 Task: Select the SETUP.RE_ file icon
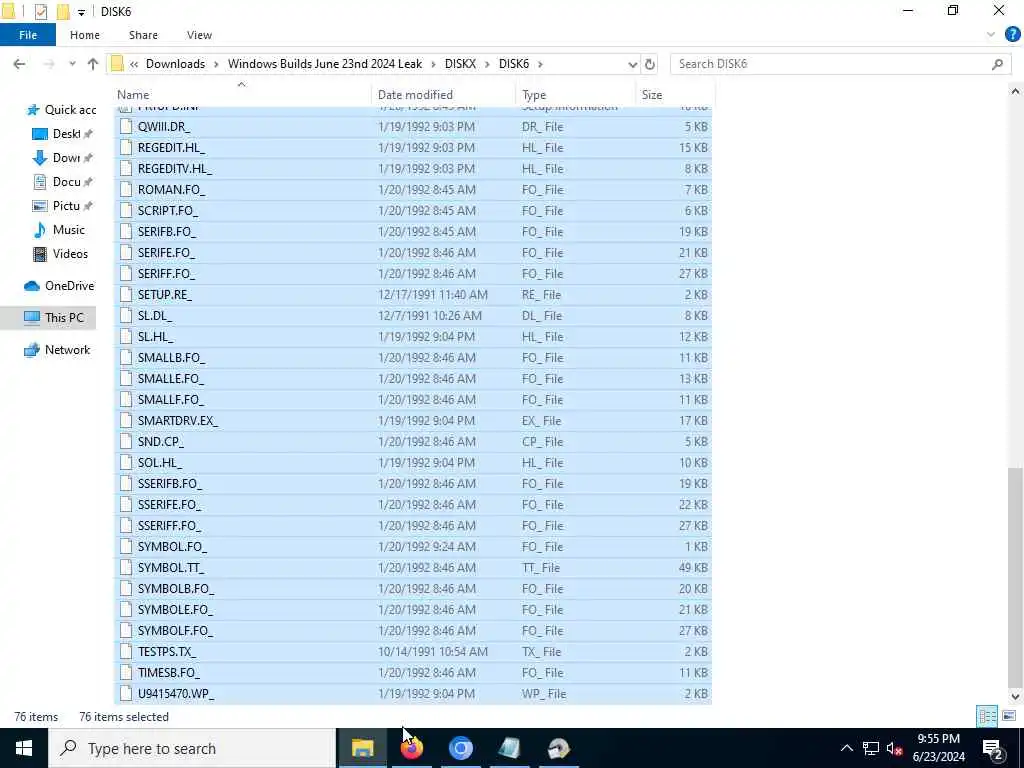coord(126,295)
